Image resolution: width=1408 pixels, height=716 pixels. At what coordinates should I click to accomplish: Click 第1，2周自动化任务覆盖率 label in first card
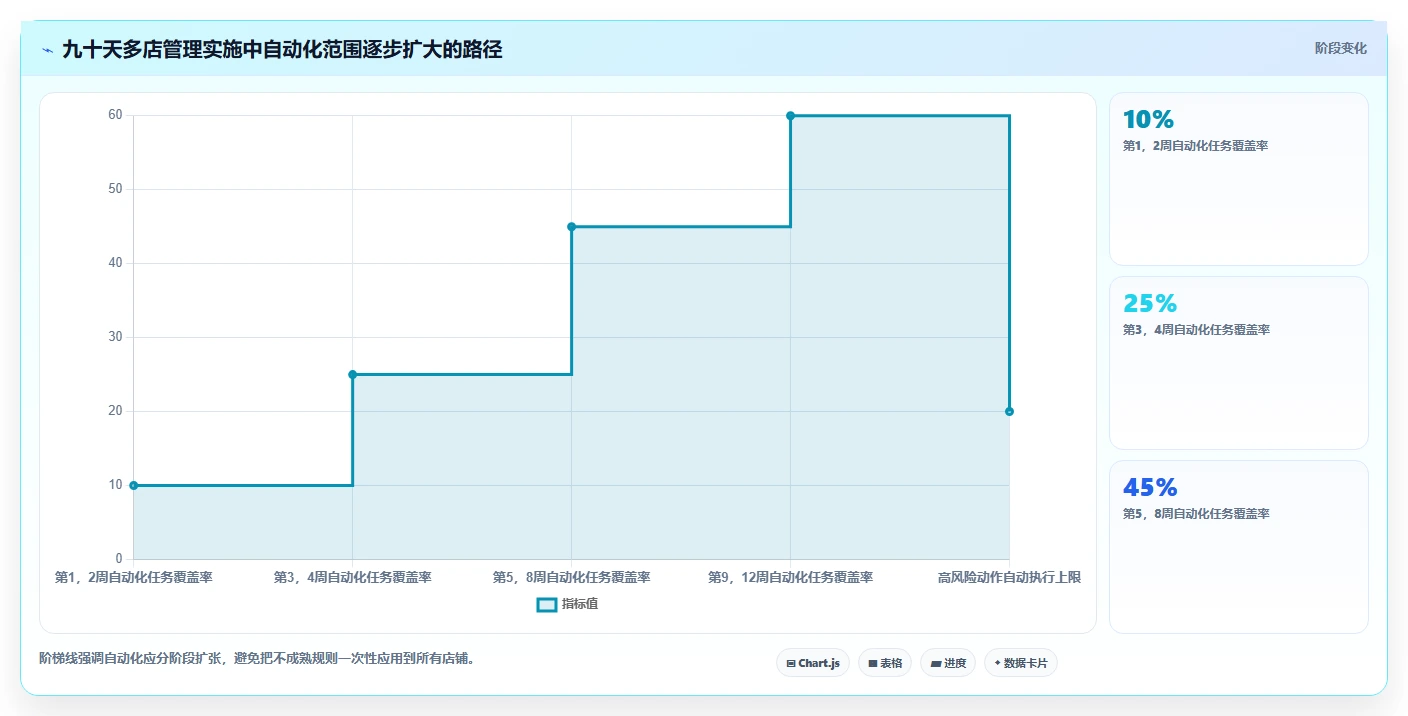1196,146
